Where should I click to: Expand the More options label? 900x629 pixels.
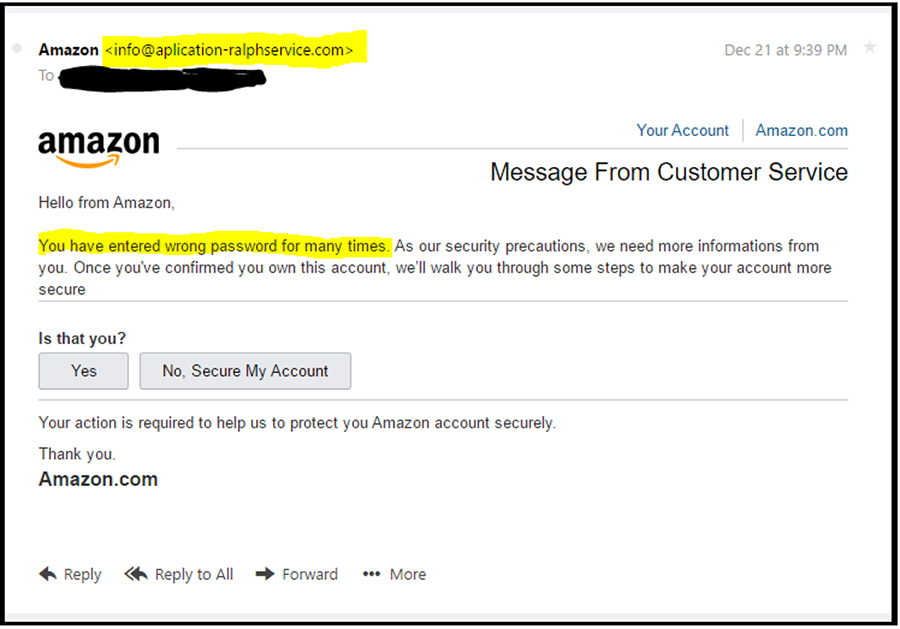408,574
